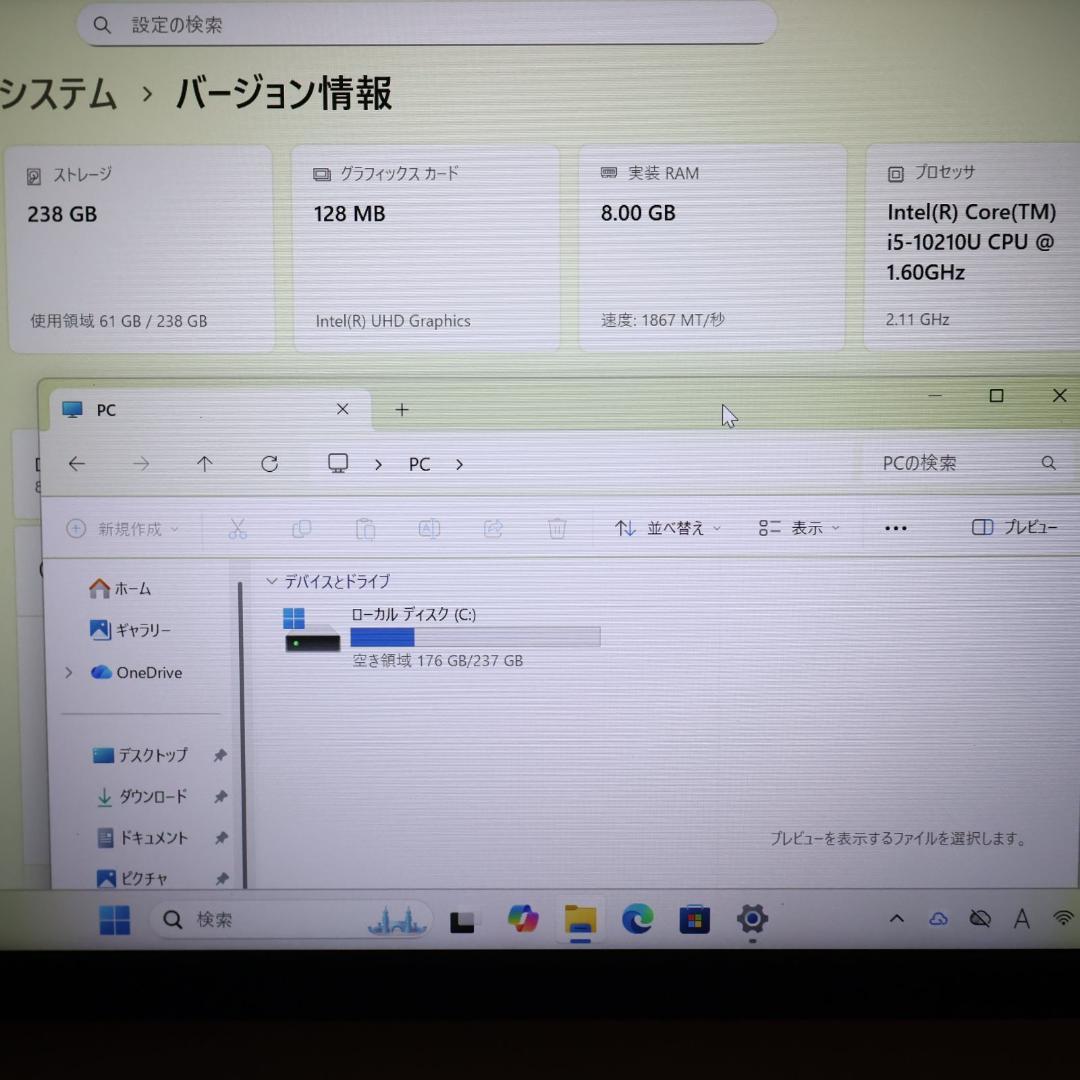This screenshot has width=1080, height=1080.
Task: Launch Copilot from the taskbar
Action: (523, 918)
